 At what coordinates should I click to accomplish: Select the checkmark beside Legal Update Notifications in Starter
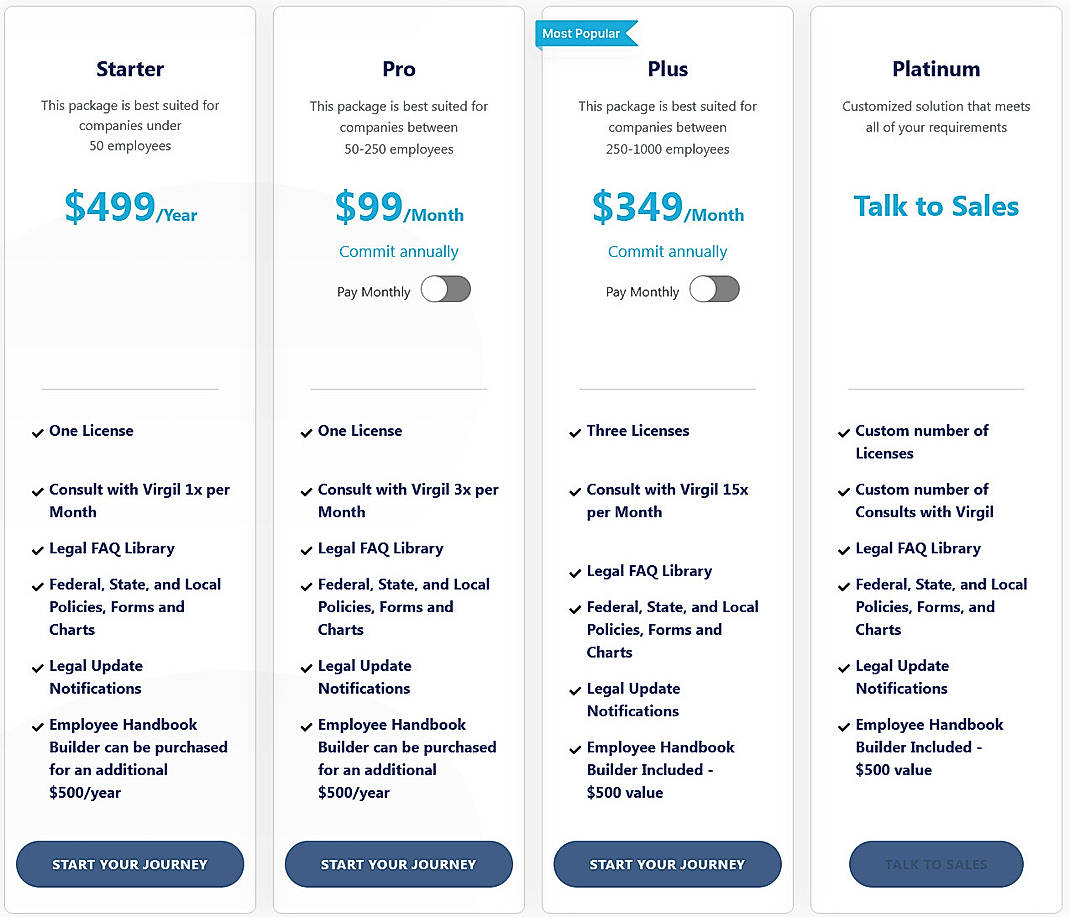click(37, 667)
